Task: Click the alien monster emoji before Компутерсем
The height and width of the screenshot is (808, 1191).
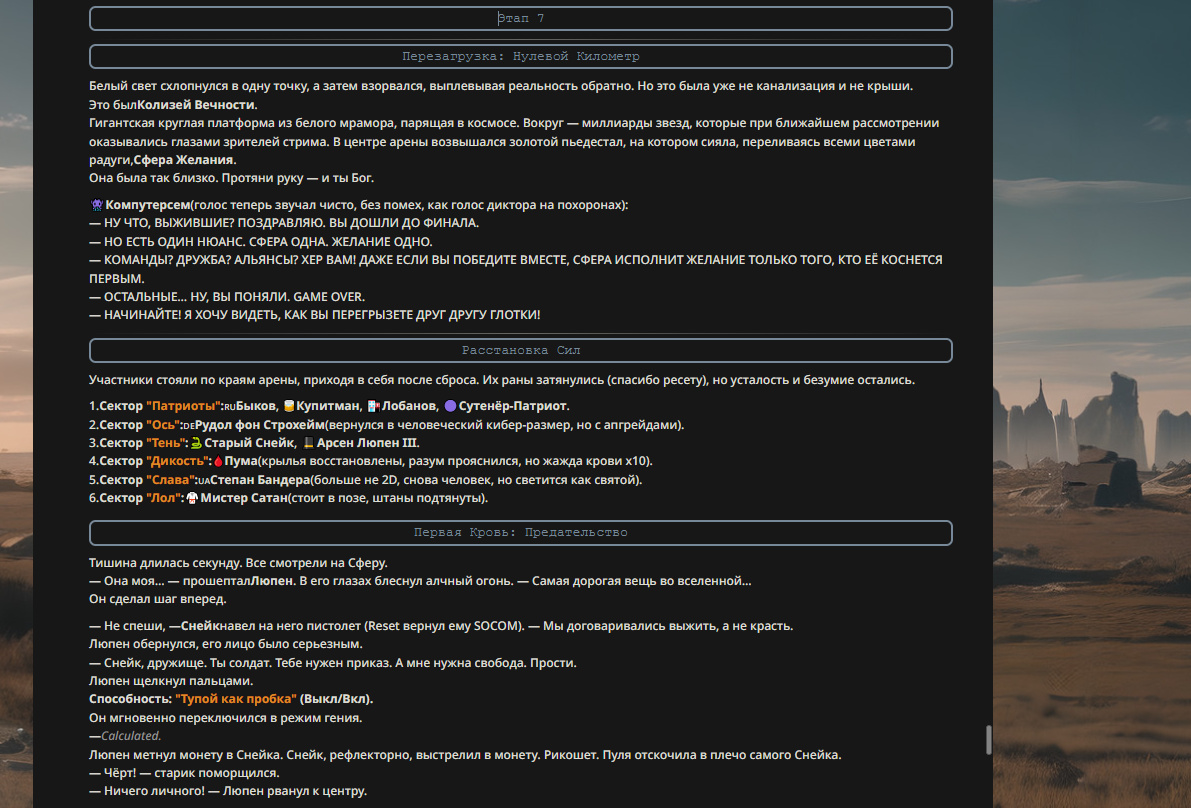Action: pos(96,205)
